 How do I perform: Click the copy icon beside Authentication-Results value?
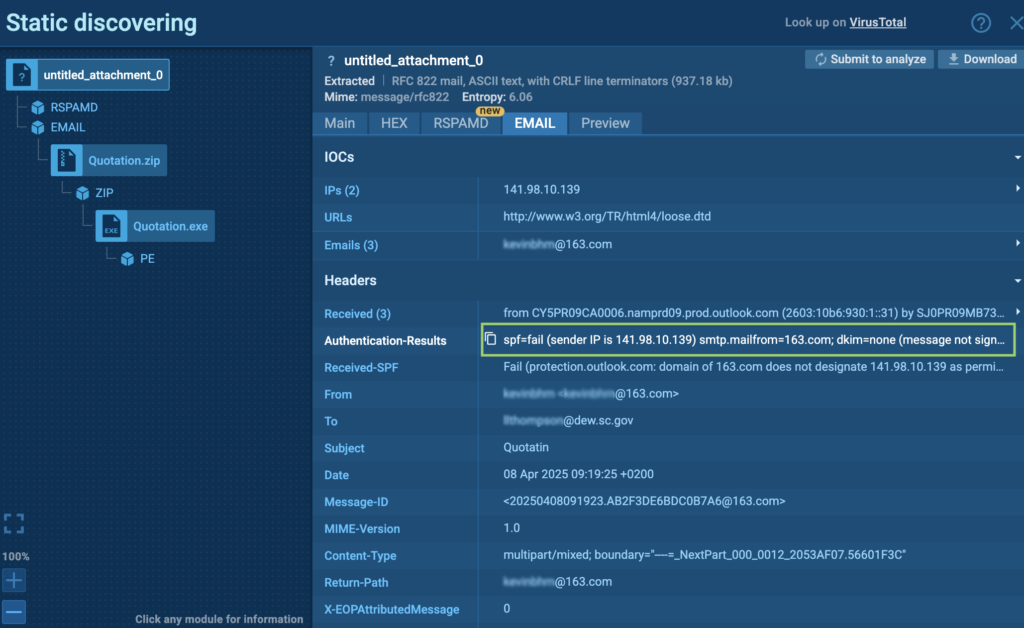(x=490, y=340)
